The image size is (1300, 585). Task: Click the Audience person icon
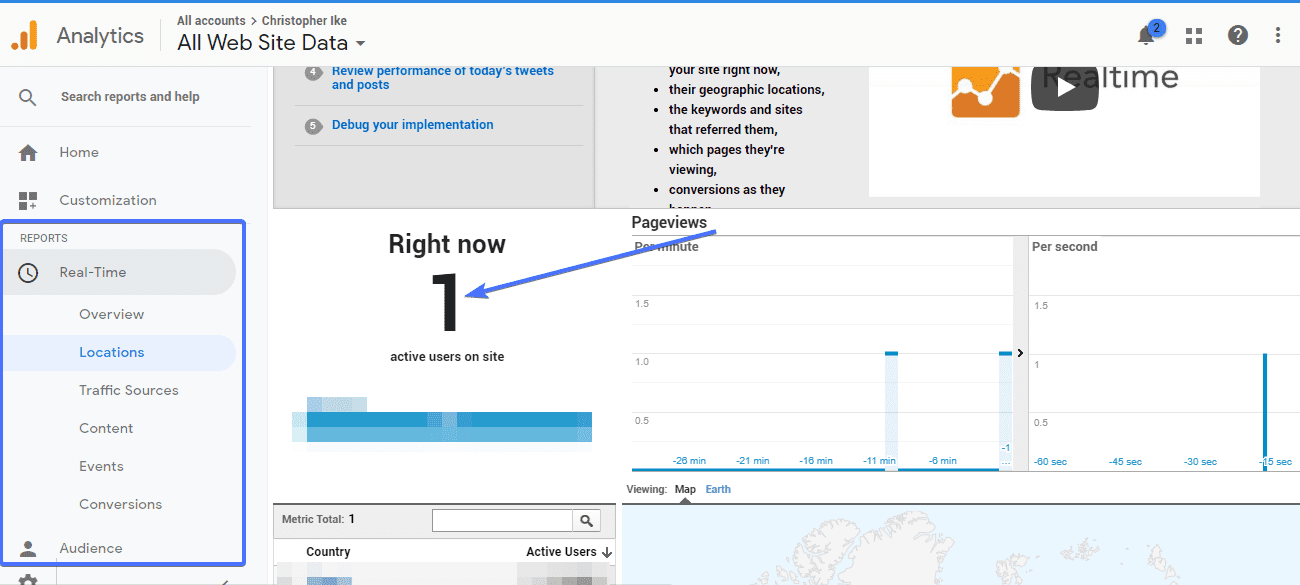[28, 548]
